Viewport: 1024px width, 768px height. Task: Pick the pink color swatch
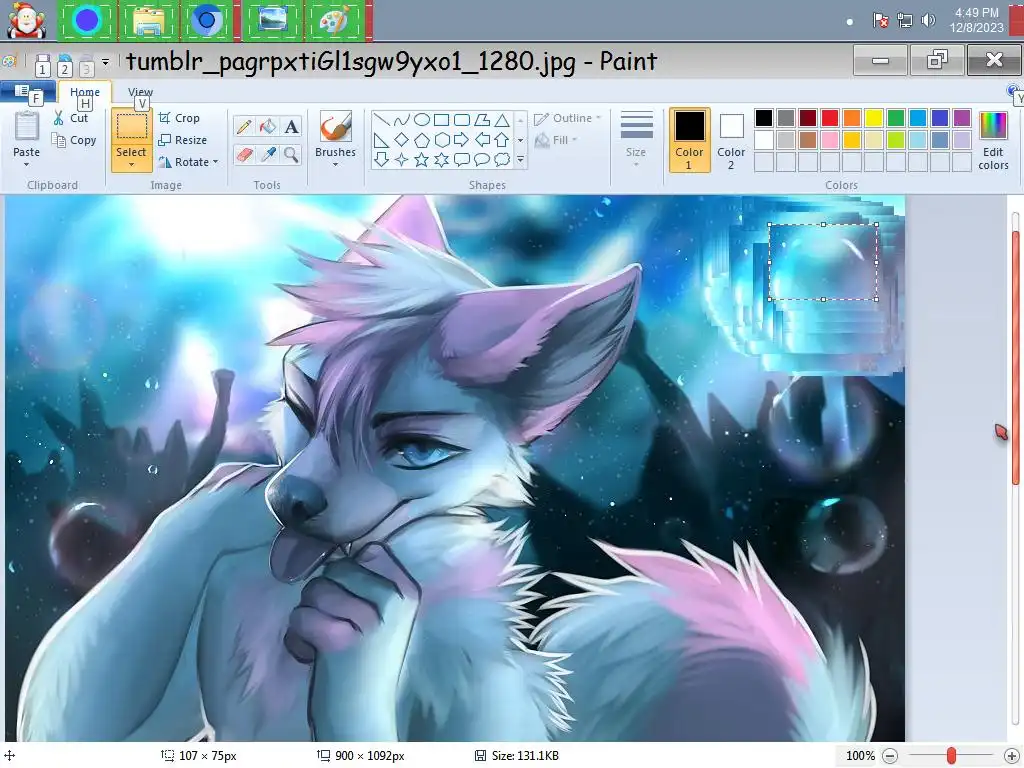click(830, 140)
